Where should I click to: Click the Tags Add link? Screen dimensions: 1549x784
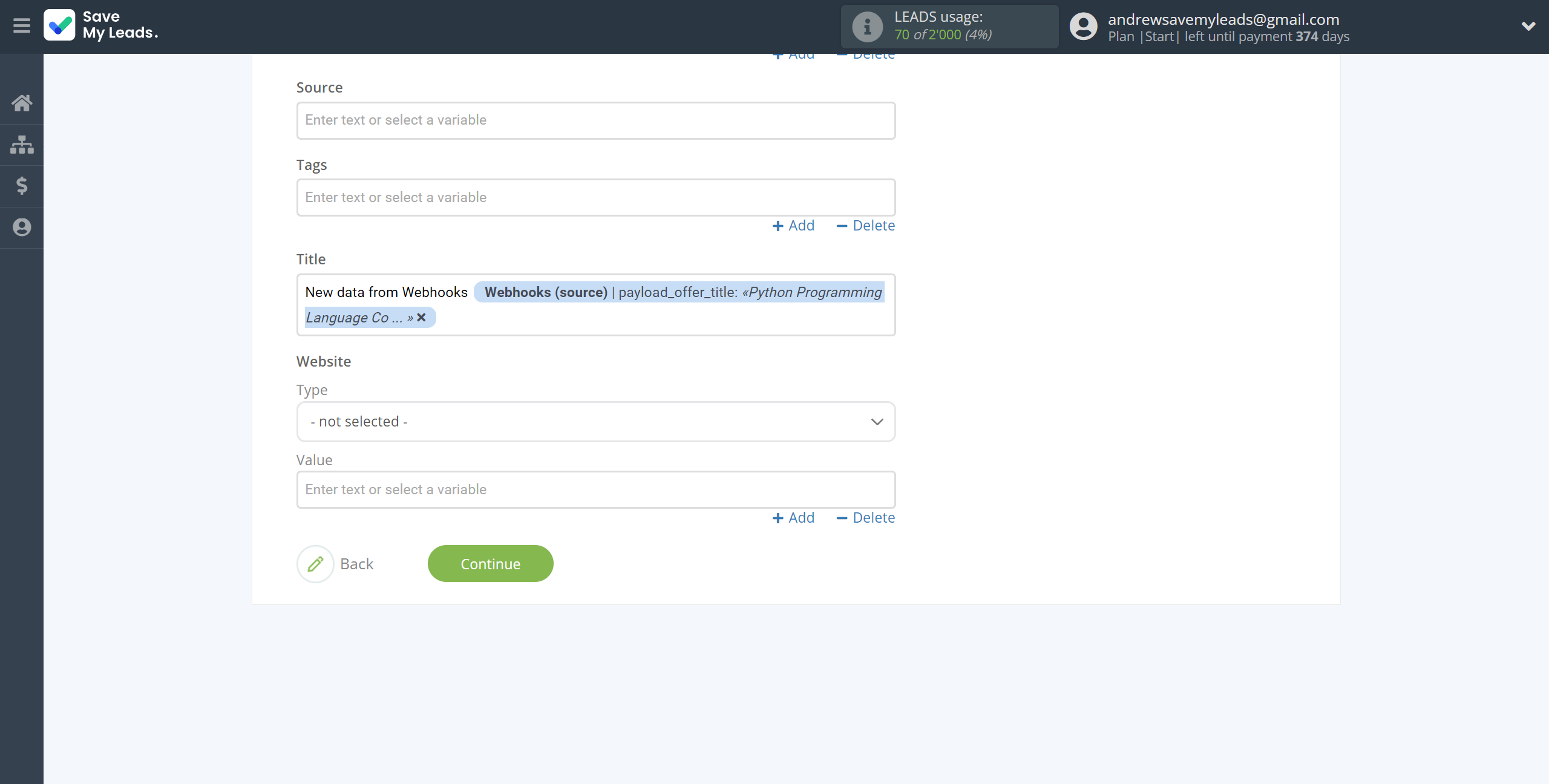[792, 225]
